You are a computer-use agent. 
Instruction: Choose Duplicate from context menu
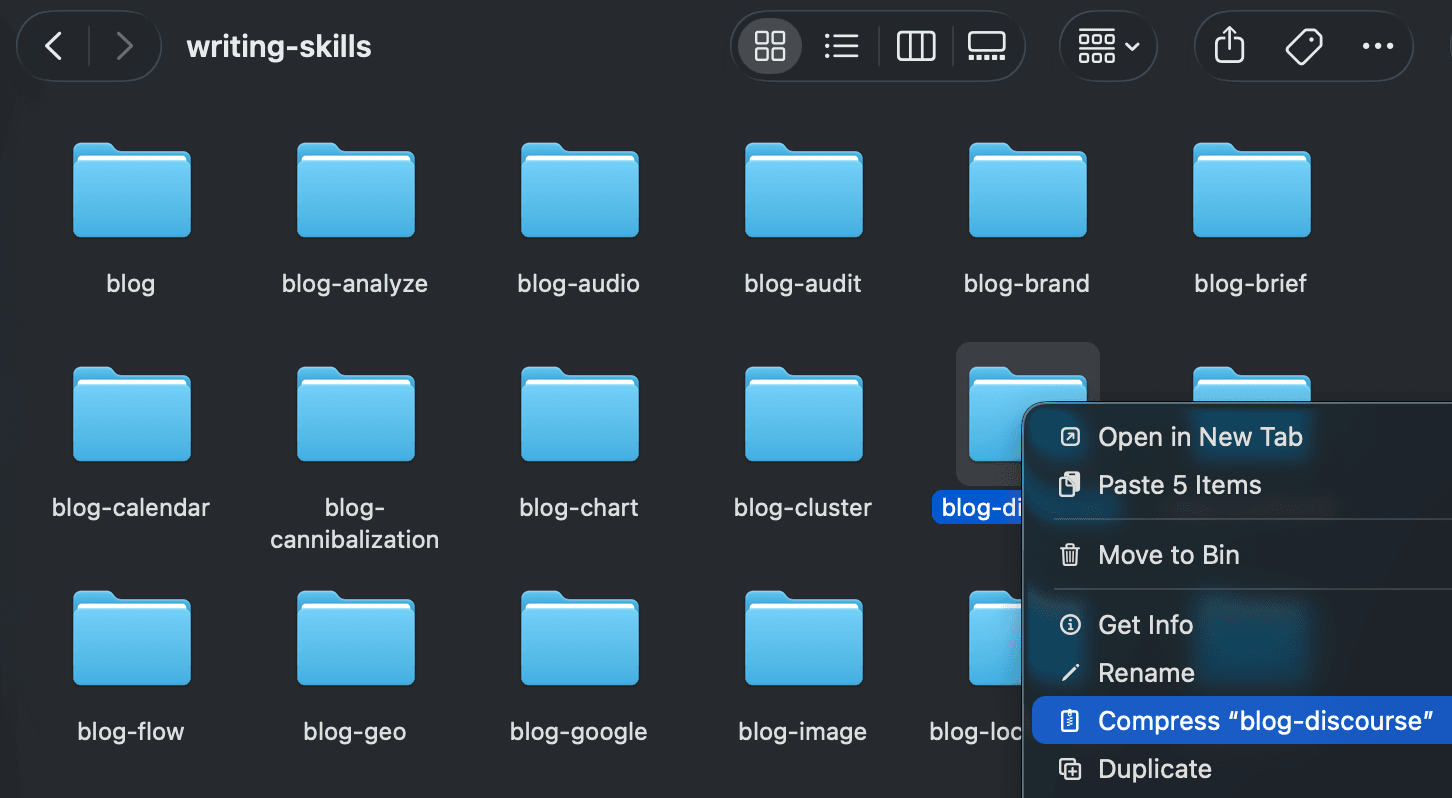tap(1241, 769)
